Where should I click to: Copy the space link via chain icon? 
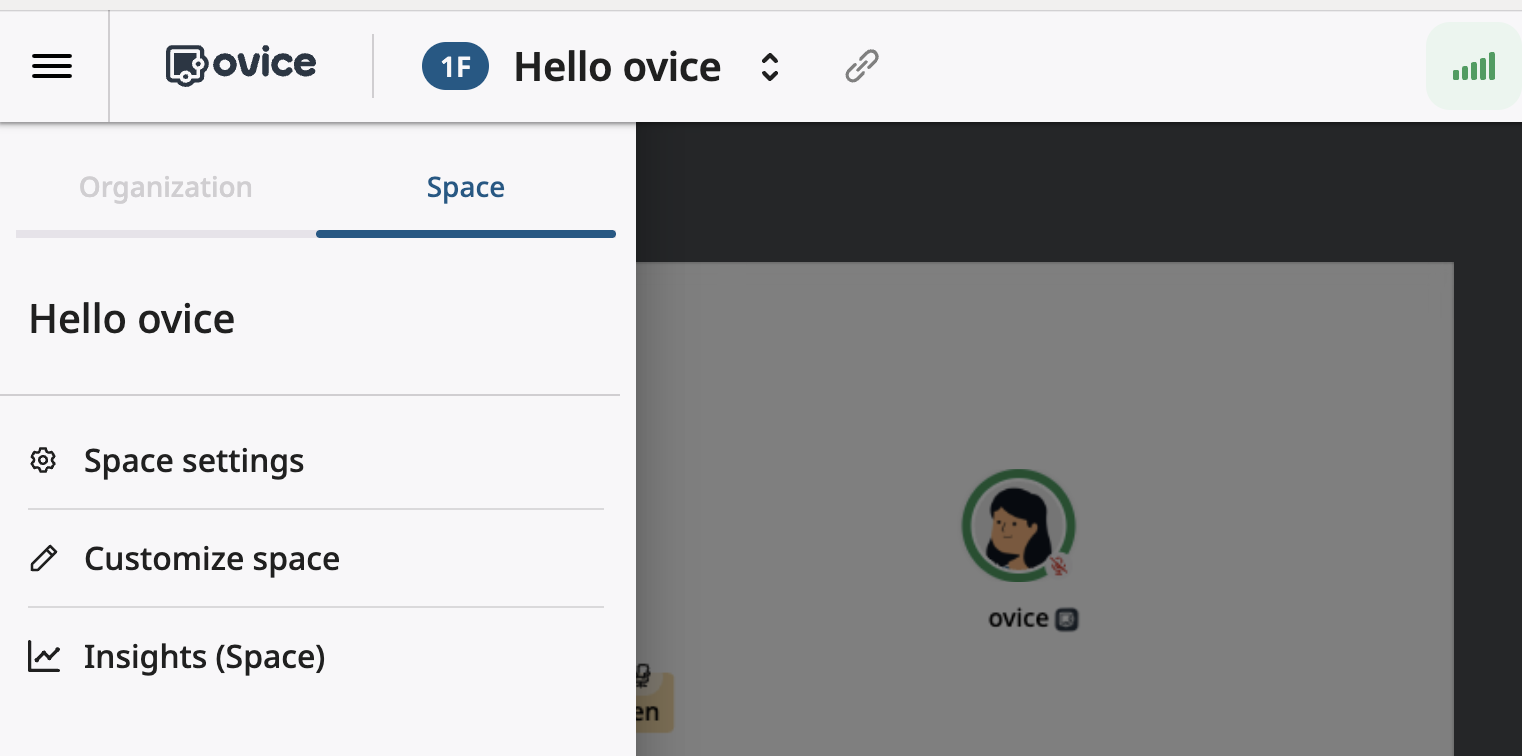[x=861, y=67]
